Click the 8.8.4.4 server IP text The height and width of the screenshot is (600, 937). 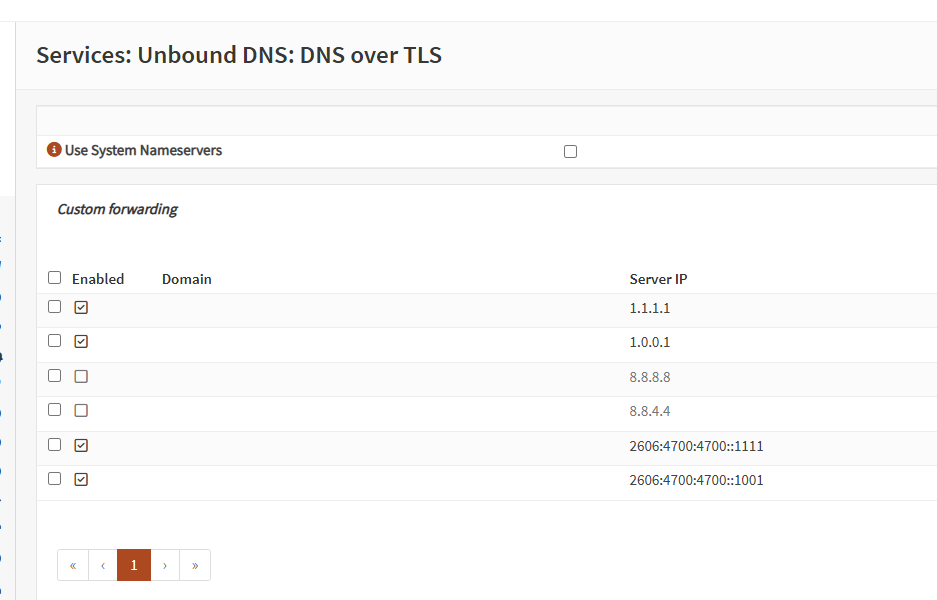[x=650, y=411]
